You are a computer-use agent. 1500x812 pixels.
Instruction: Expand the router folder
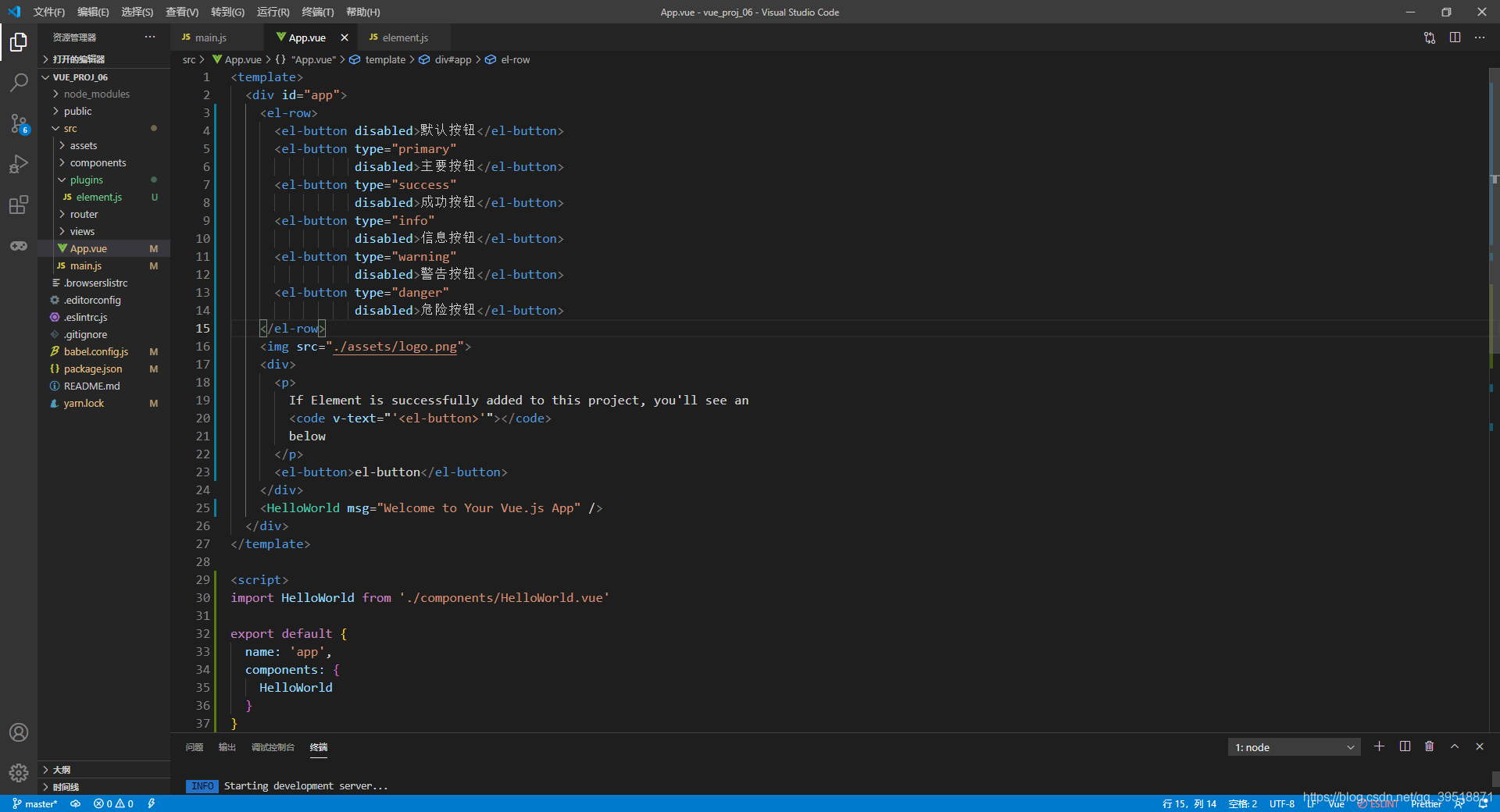coord(104,214)
